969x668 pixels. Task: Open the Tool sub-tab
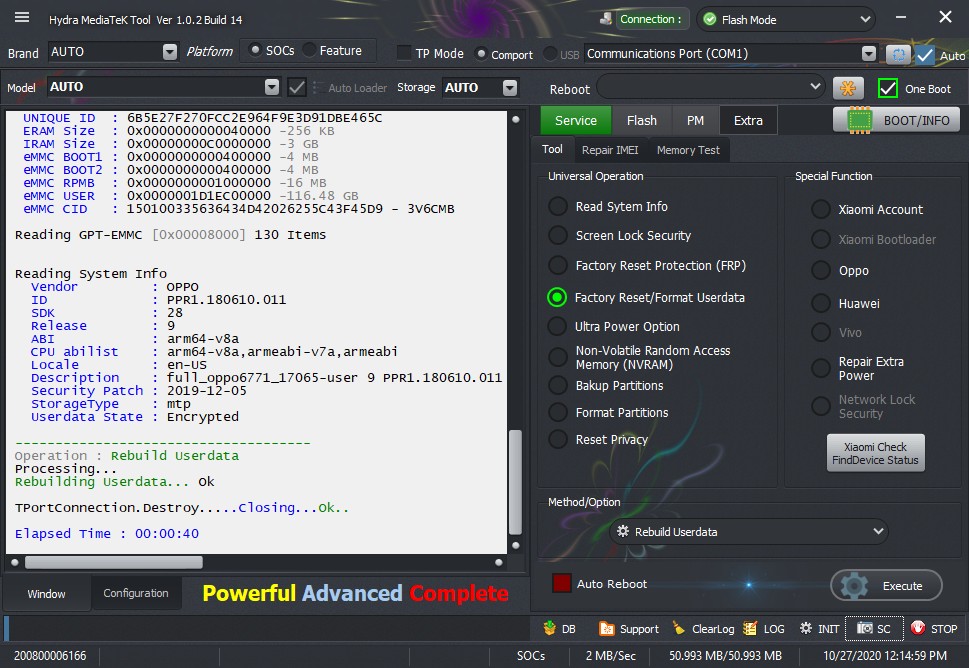click(x=552, y=150)
